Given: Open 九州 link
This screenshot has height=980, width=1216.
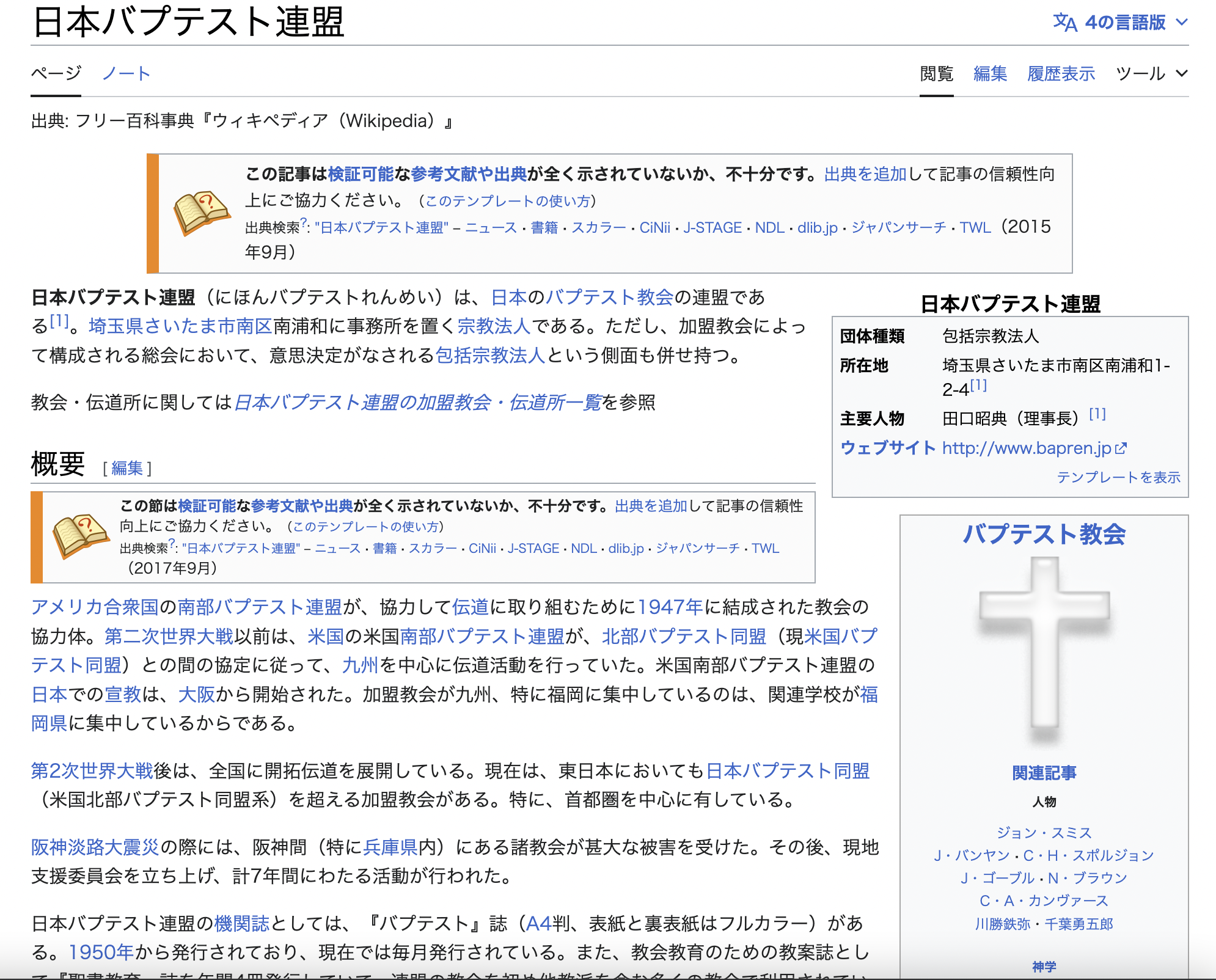Looking at the screenshot, I should (x=361, y=665).
